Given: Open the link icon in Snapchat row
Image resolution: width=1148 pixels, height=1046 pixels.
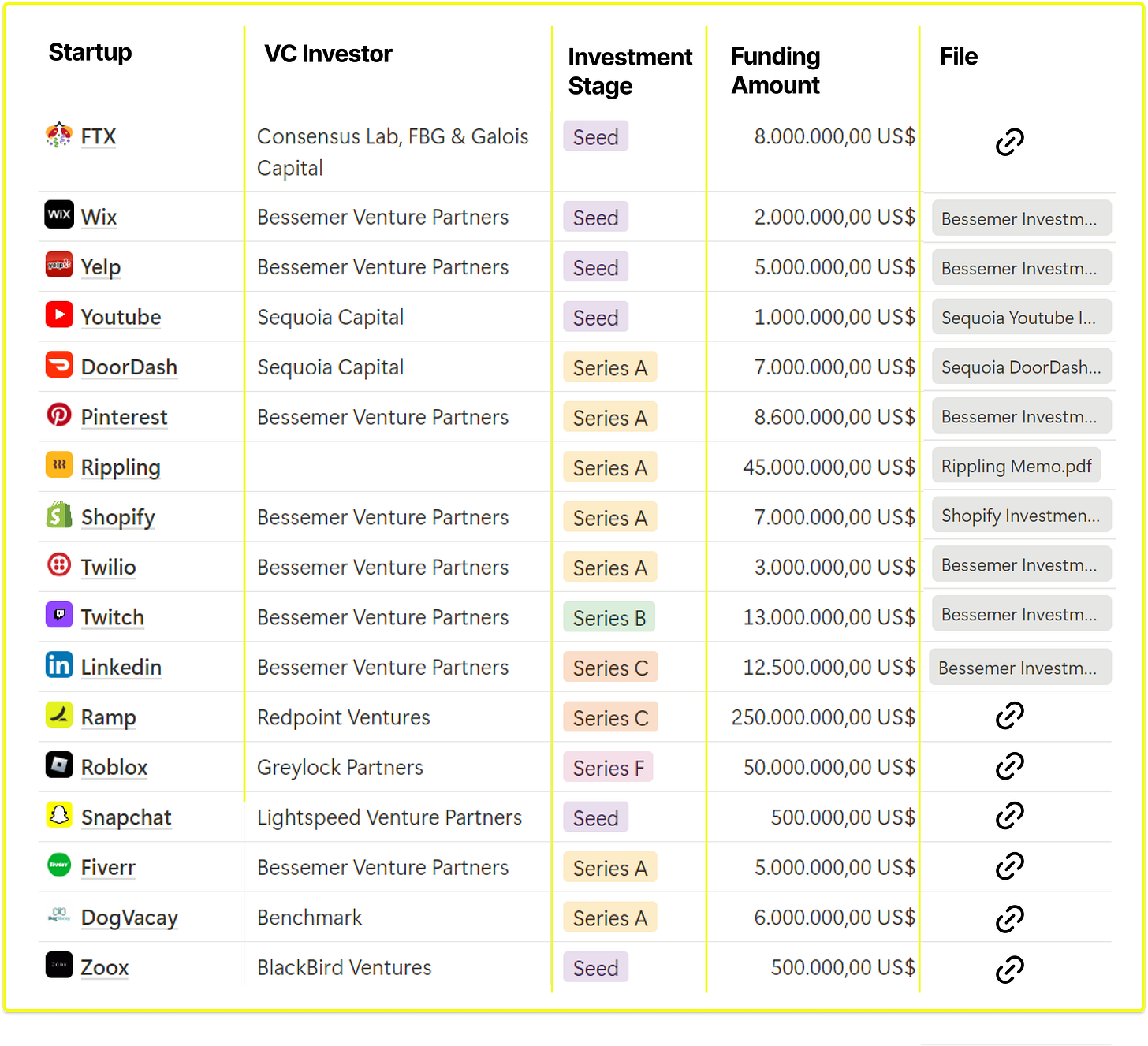Looking at the screenshot, I should pos(1009,816).
